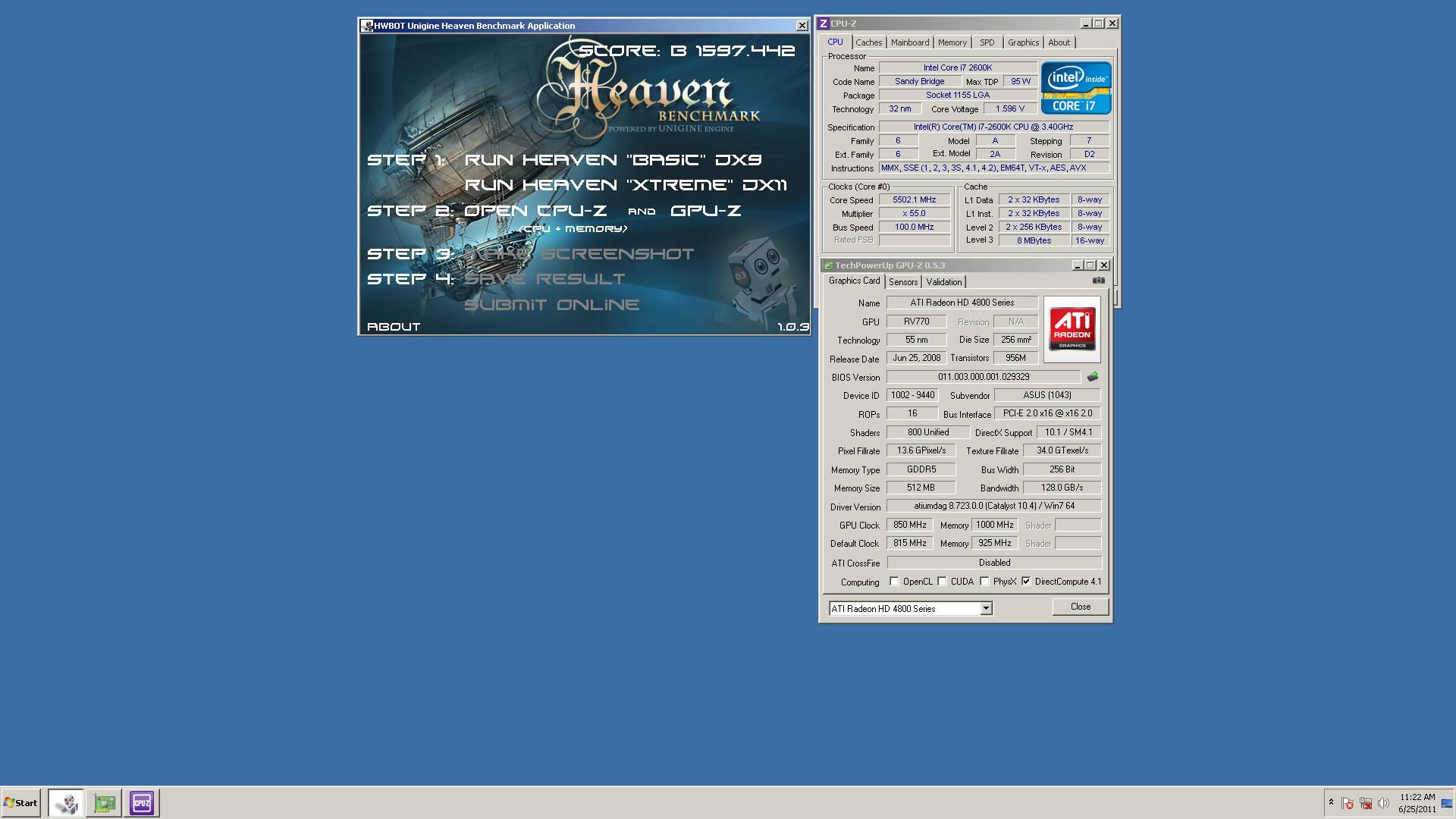Click the Memory Size 512 MB field
The height and width of the screenshot is (819, 1456).
(x=921, y=488)
